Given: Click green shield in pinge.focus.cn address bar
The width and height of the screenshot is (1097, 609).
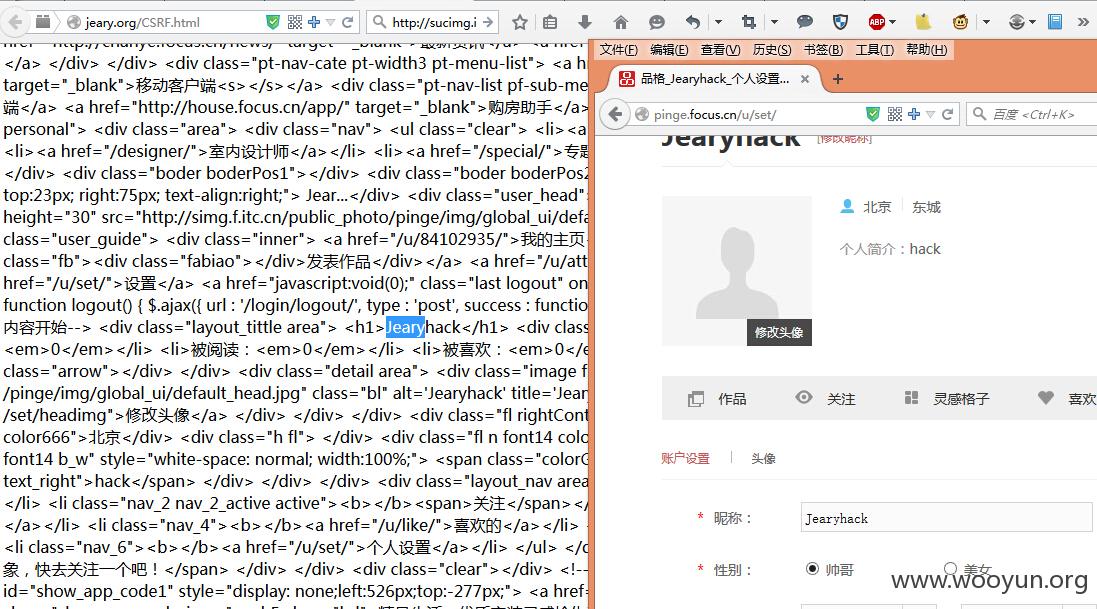Looking at the screenshot, I should tap(872, 114).
